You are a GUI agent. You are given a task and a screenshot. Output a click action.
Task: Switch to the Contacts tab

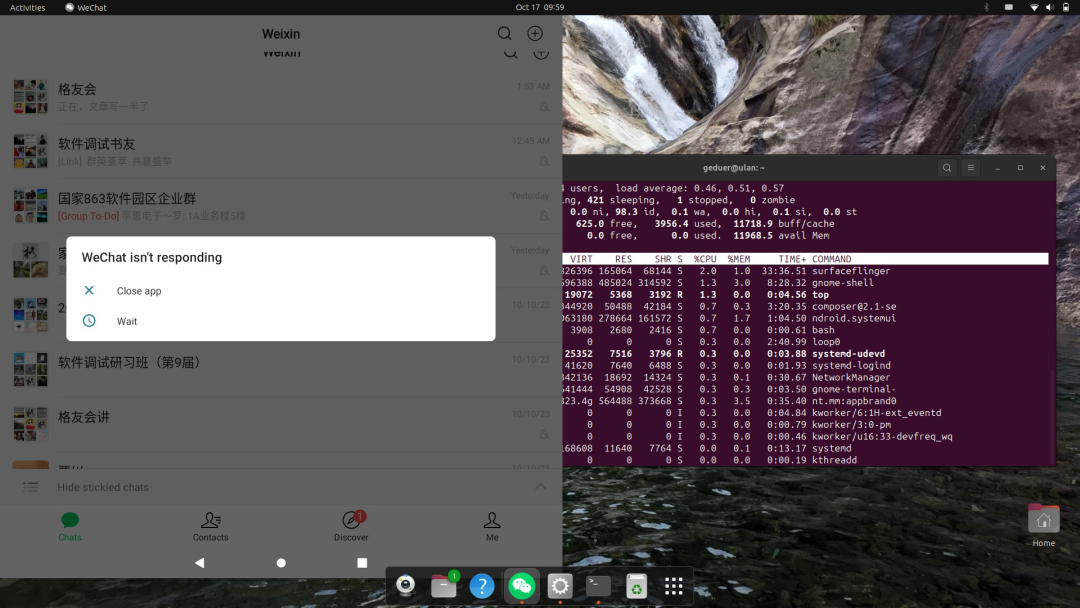tap(210, 527)
